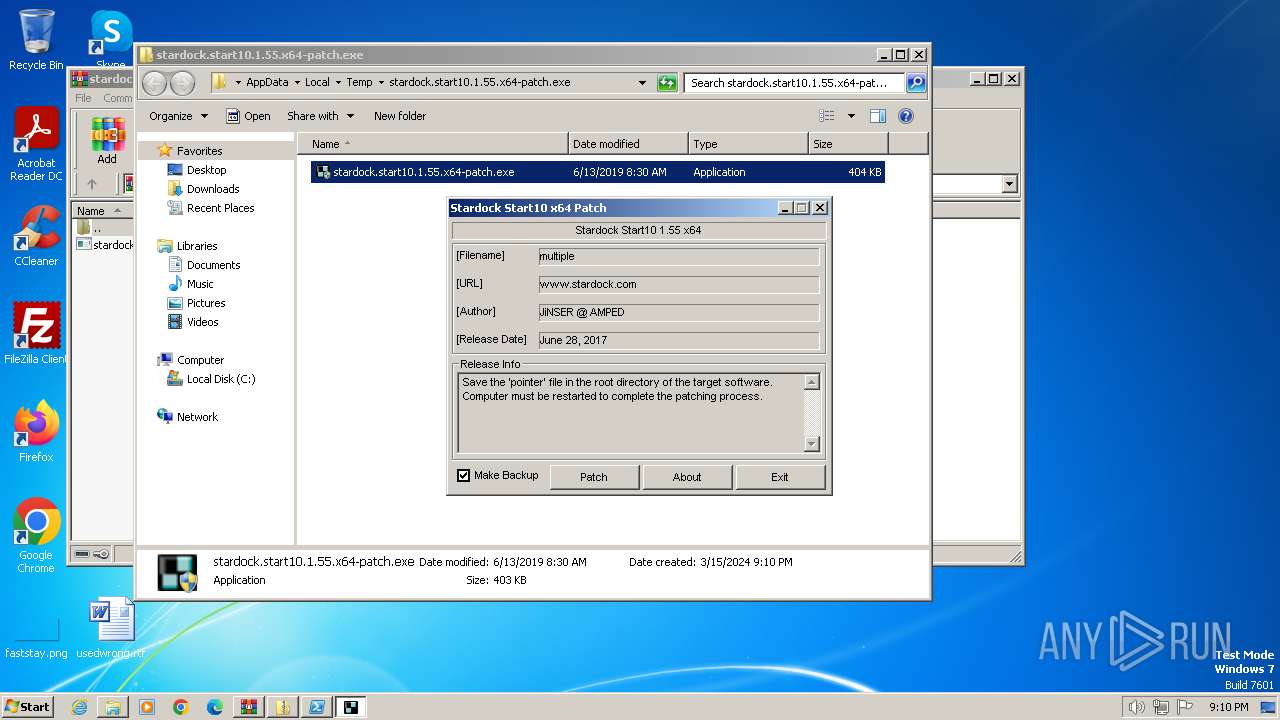Open the Organize dropdown menu
1280x720 pixels.
pyautogui.click(x=178, y=116)
